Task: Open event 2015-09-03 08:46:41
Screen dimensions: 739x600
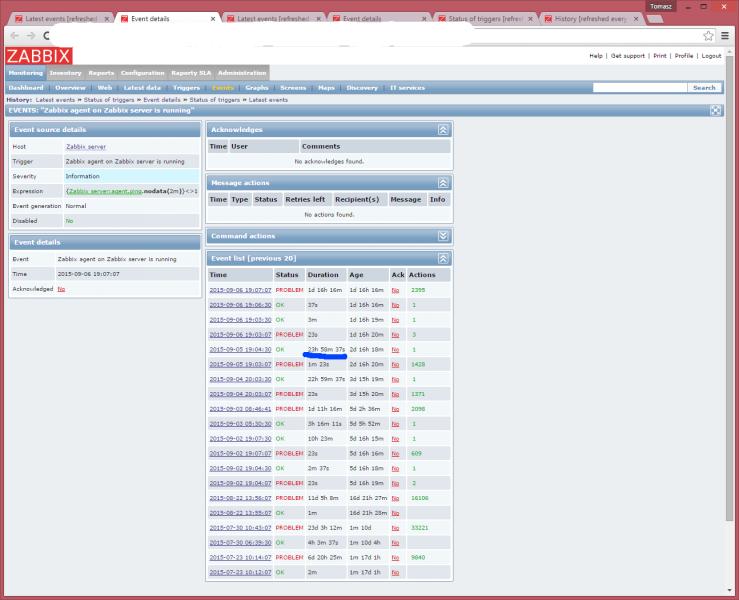Action: [x=240, y=409]
